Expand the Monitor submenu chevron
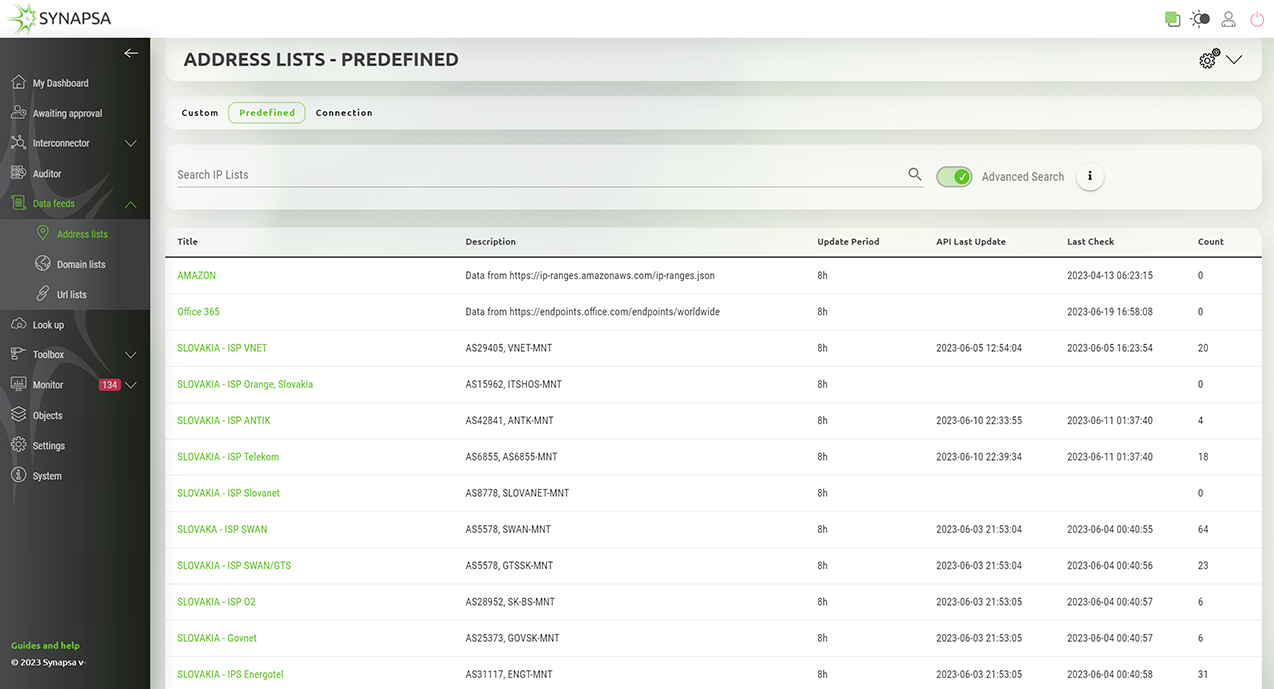This screenshot has height=689, width=1274. tap(131, 384)
